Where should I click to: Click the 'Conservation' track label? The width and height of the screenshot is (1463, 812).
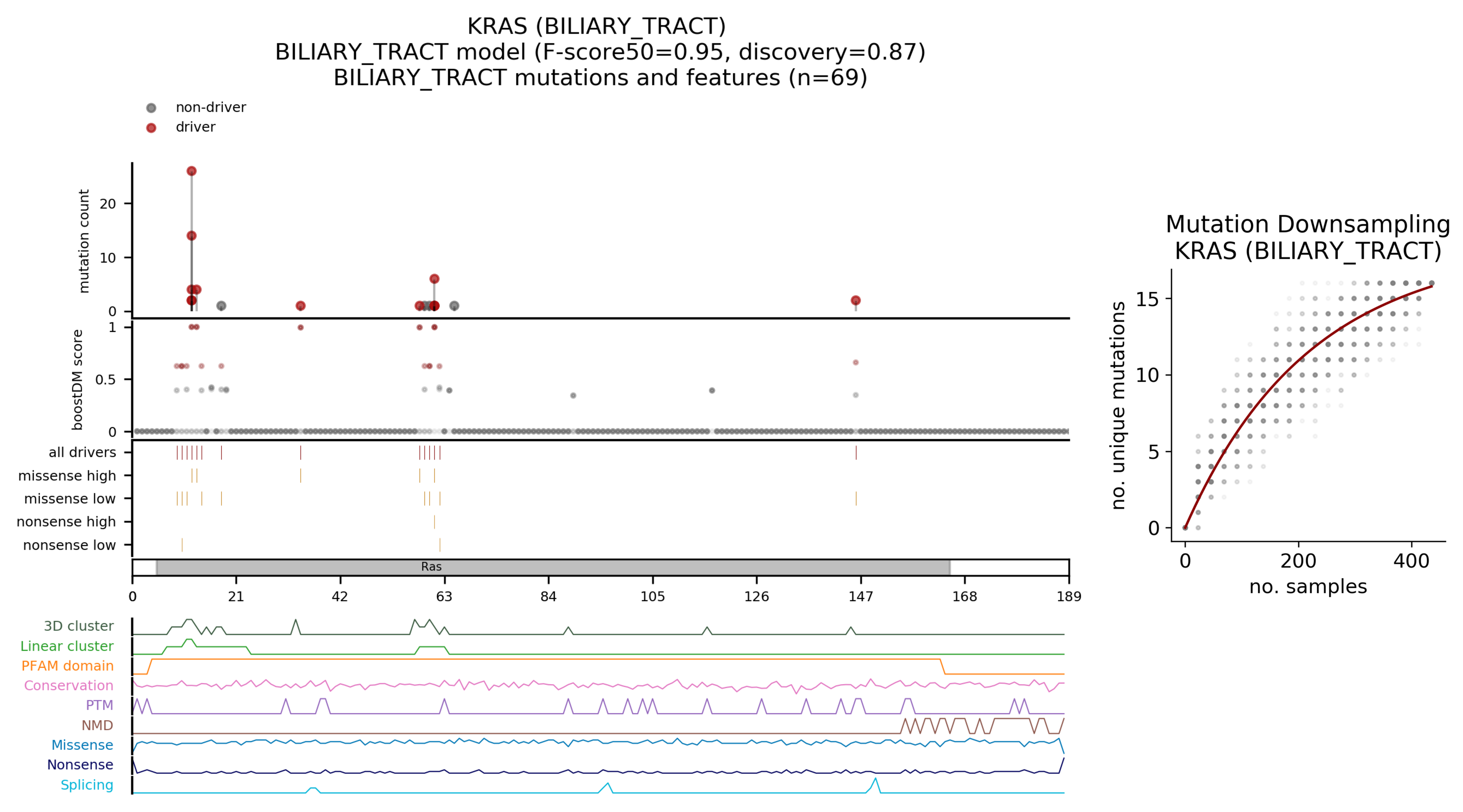pos(68,685)
